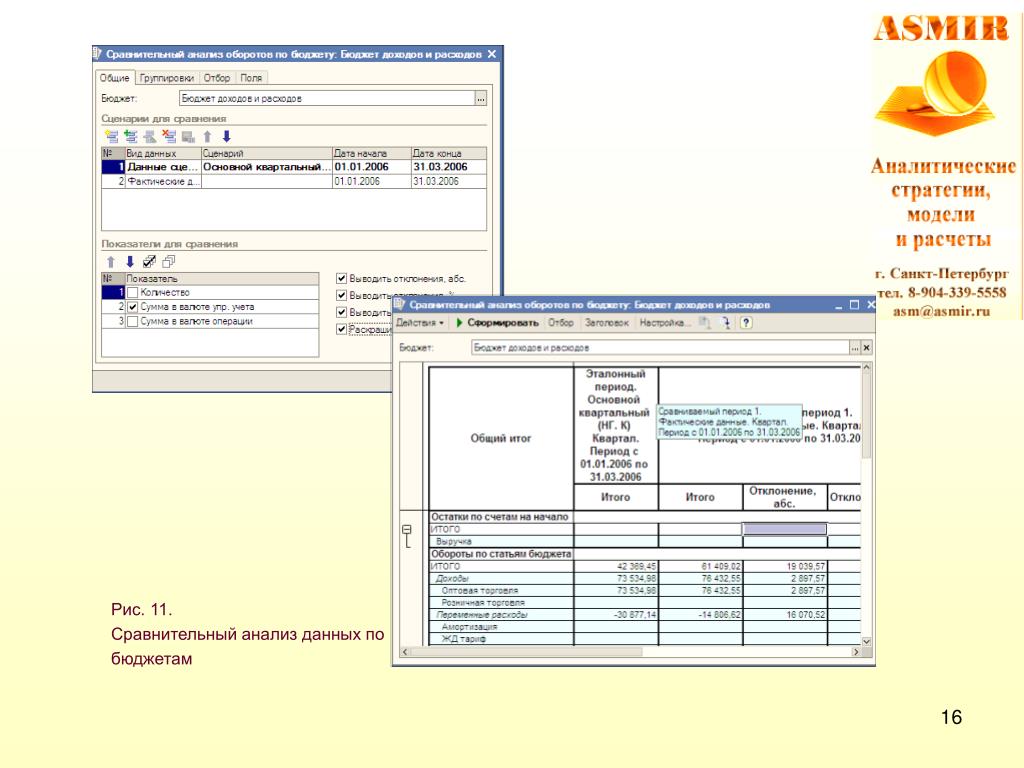Click the Основной квартальный scenario cell
1024x768 pixels.
coord(266,167)
